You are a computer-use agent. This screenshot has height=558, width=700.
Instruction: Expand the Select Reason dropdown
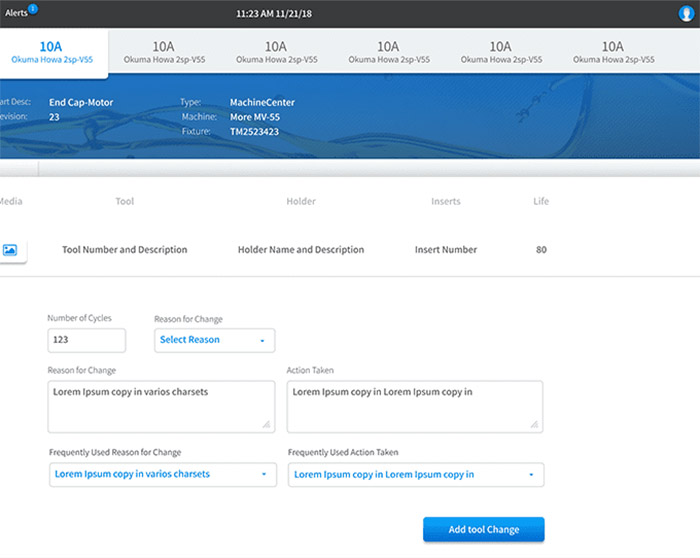[x=214, y=340]
